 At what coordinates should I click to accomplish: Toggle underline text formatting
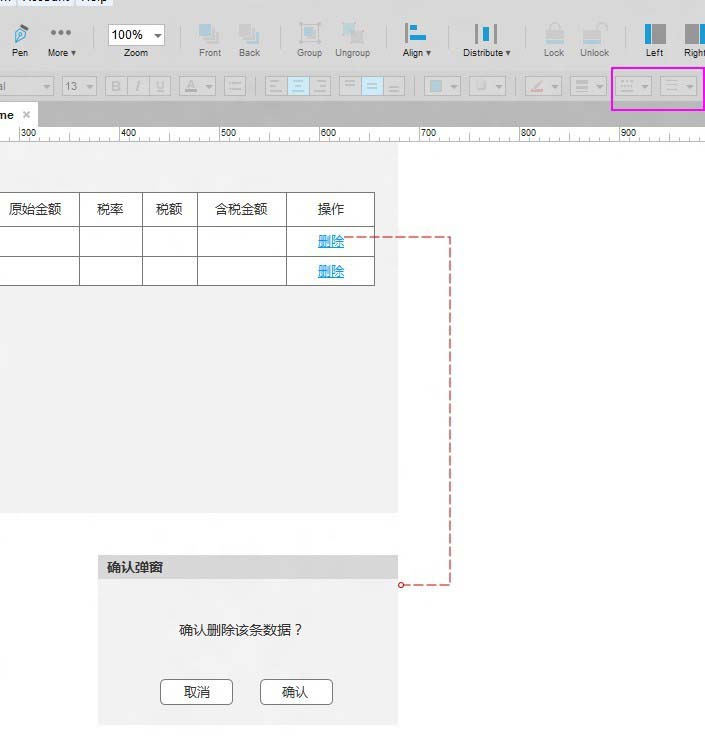[160, 86]
